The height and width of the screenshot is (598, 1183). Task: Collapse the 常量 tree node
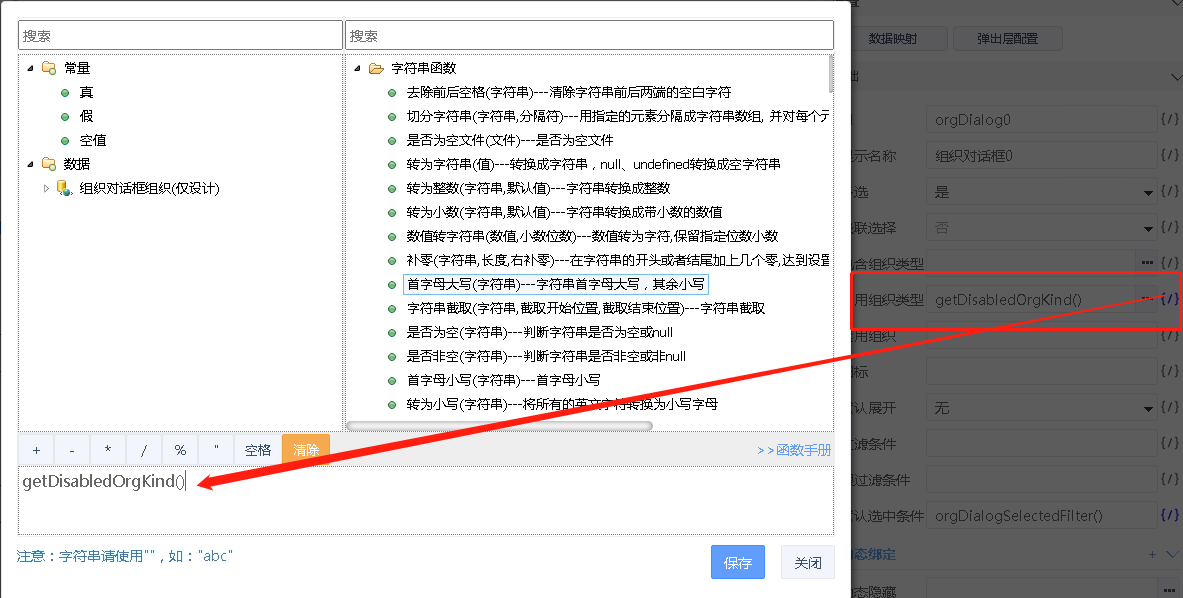[x=30, y=68]
